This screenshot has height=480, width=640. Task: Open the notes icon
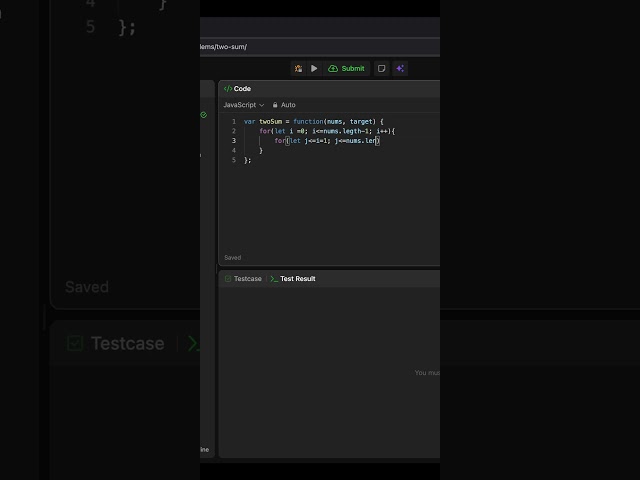tap(381, 69)
